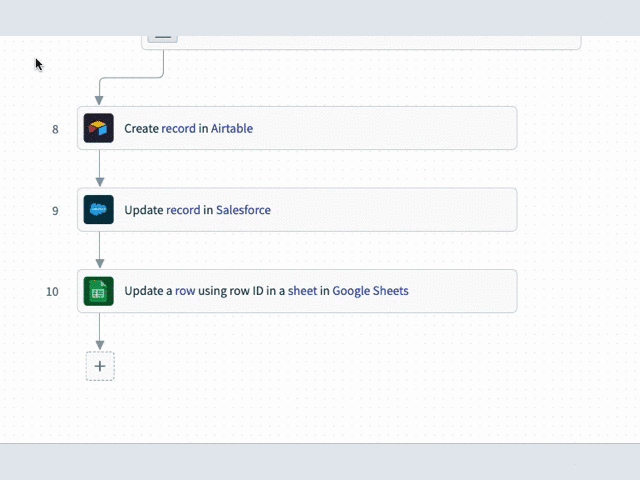Click the 'row' link in step 10
Screen dimensions: 640x480
pyautogui.click(x=185, y=291)
